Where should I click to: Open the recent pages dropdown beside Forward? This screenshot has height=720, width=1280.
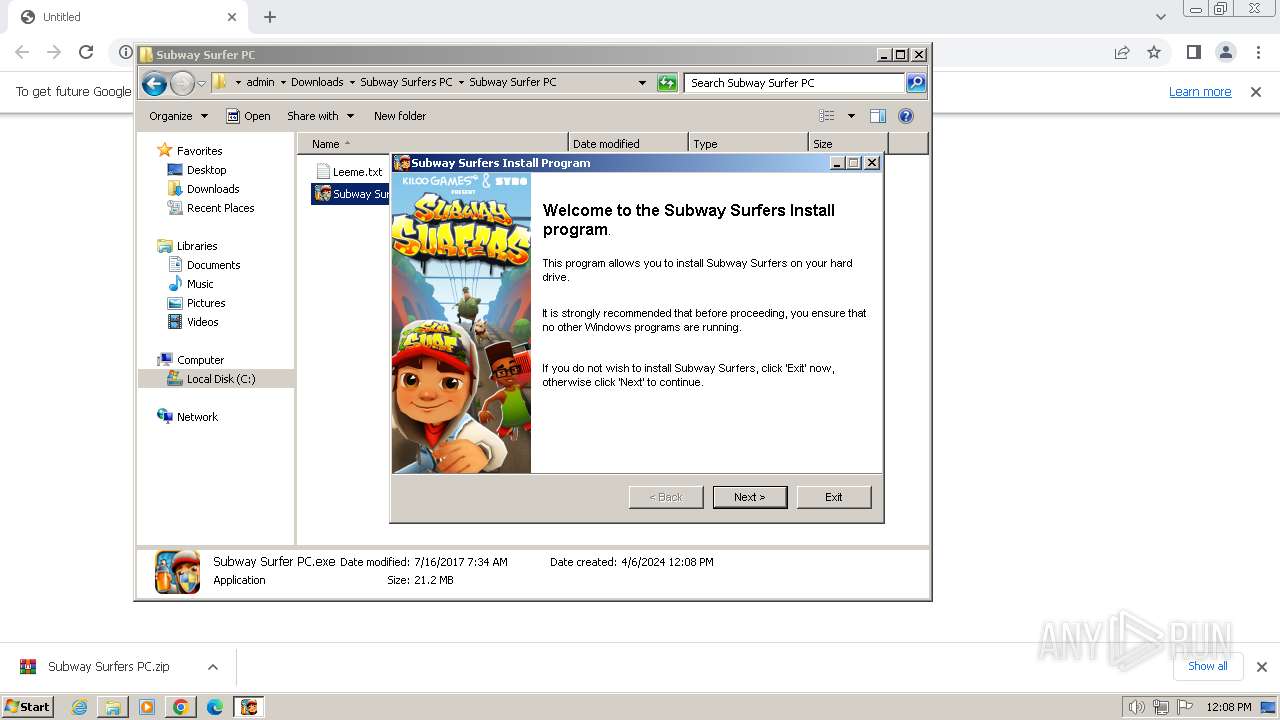[x=201, y=83]
